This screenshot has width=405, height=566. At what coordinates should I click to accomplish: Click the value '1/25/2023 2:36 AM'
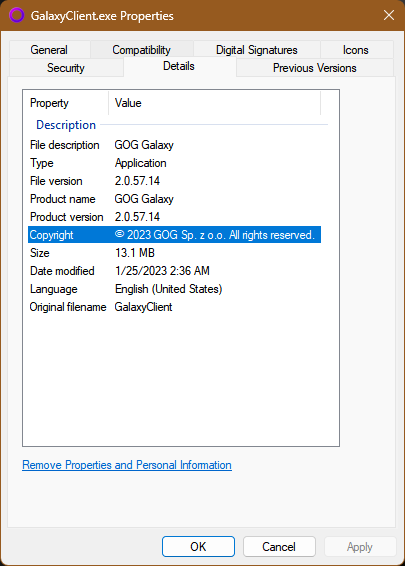click(x=162, y=271)
